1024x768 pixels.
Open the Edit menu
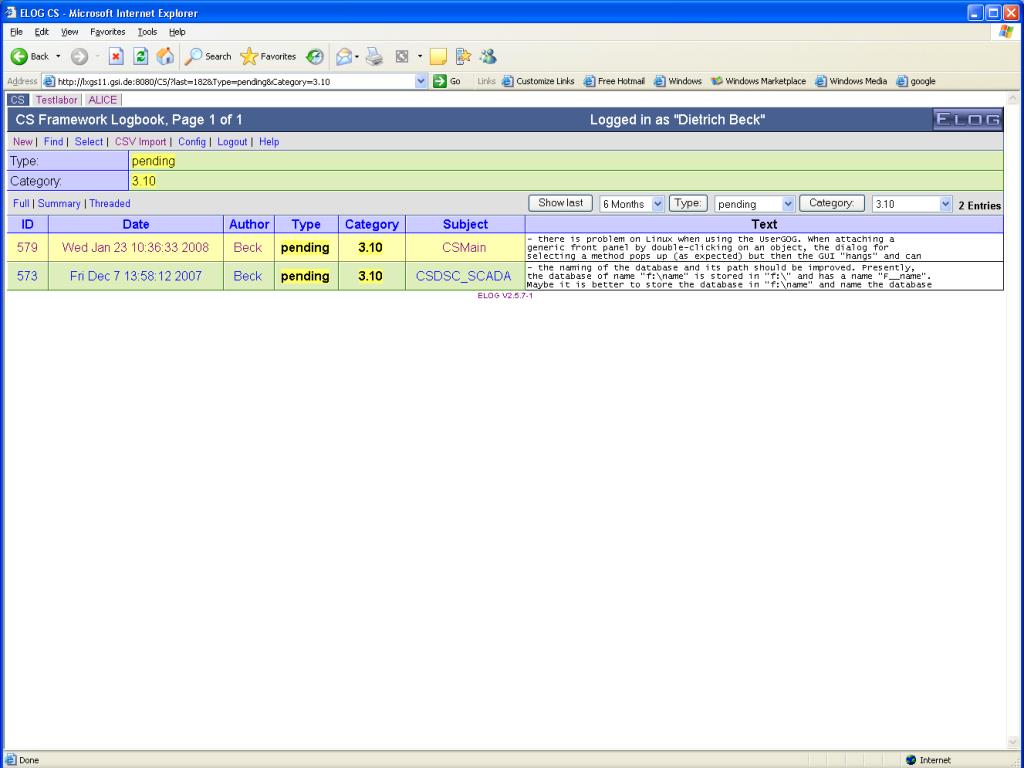coord(42,31)
